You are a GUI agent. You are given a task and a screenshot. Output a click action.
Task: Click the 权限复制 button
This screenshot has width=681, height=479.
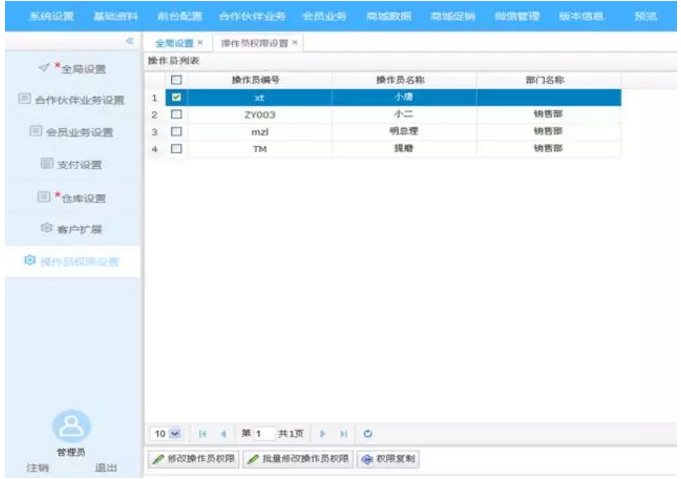tap(388, 459)
